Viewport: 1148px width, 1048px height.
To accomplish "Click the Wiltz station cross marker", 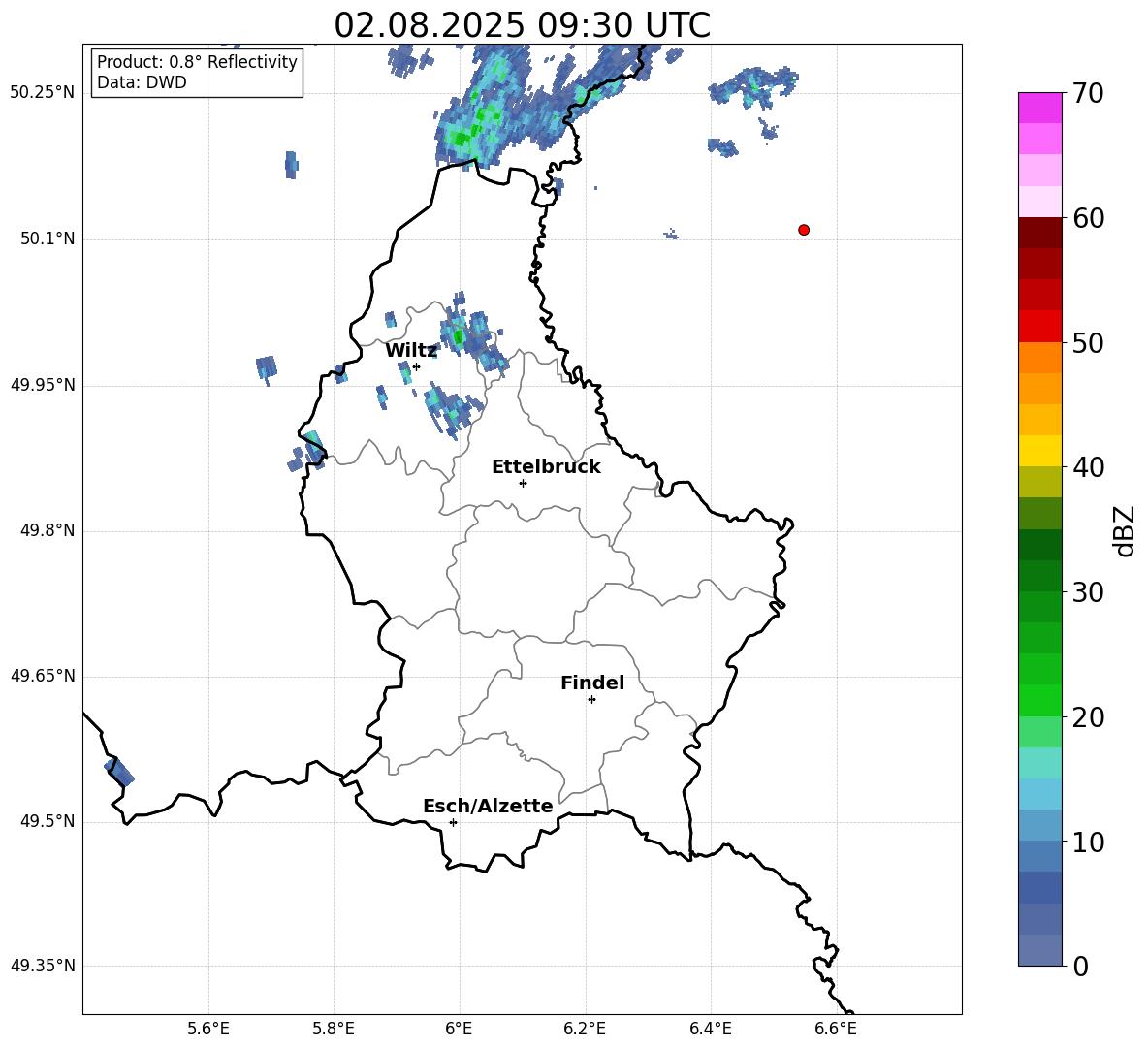I will pyautogui.click(x=417, y=366).
